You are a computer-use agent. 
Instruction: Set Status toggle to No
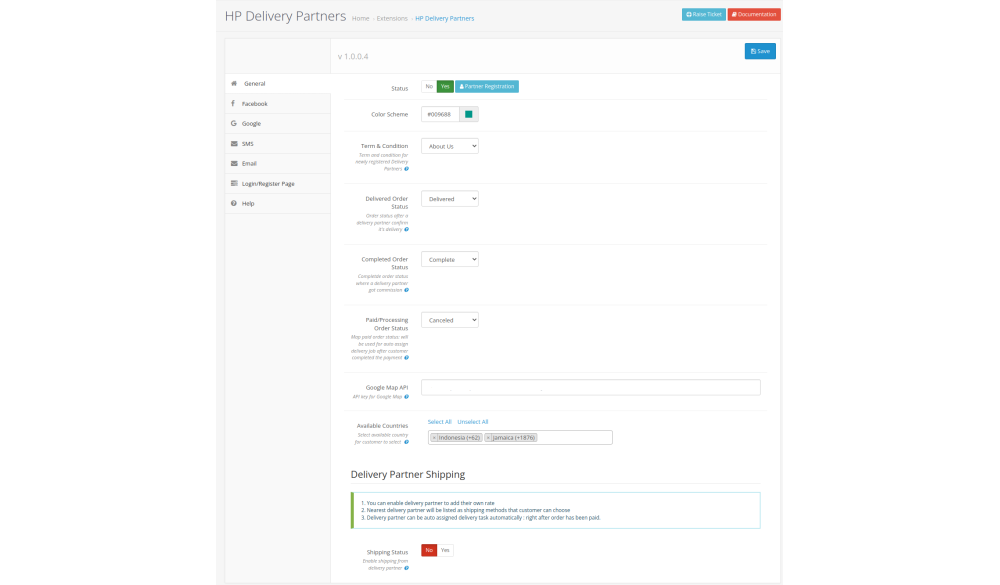pos(429,87)
